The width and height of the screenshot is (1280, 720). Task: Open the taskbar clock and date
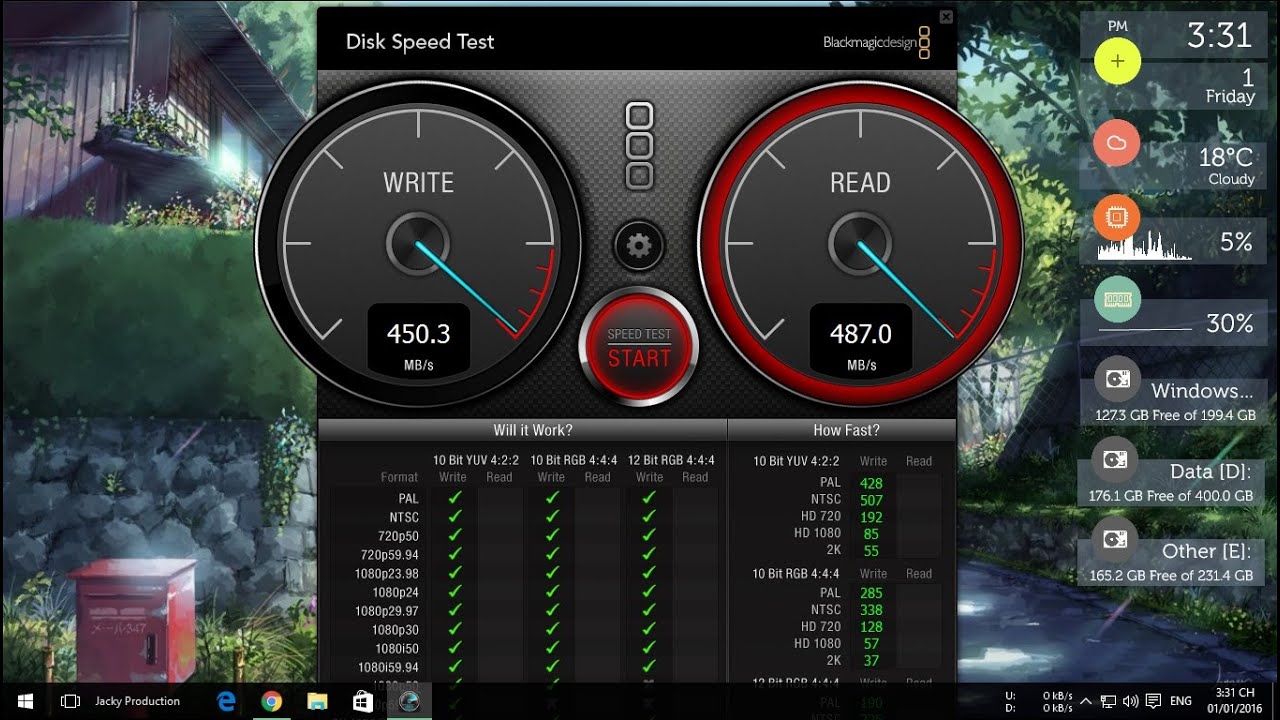tap(1234, 701)
